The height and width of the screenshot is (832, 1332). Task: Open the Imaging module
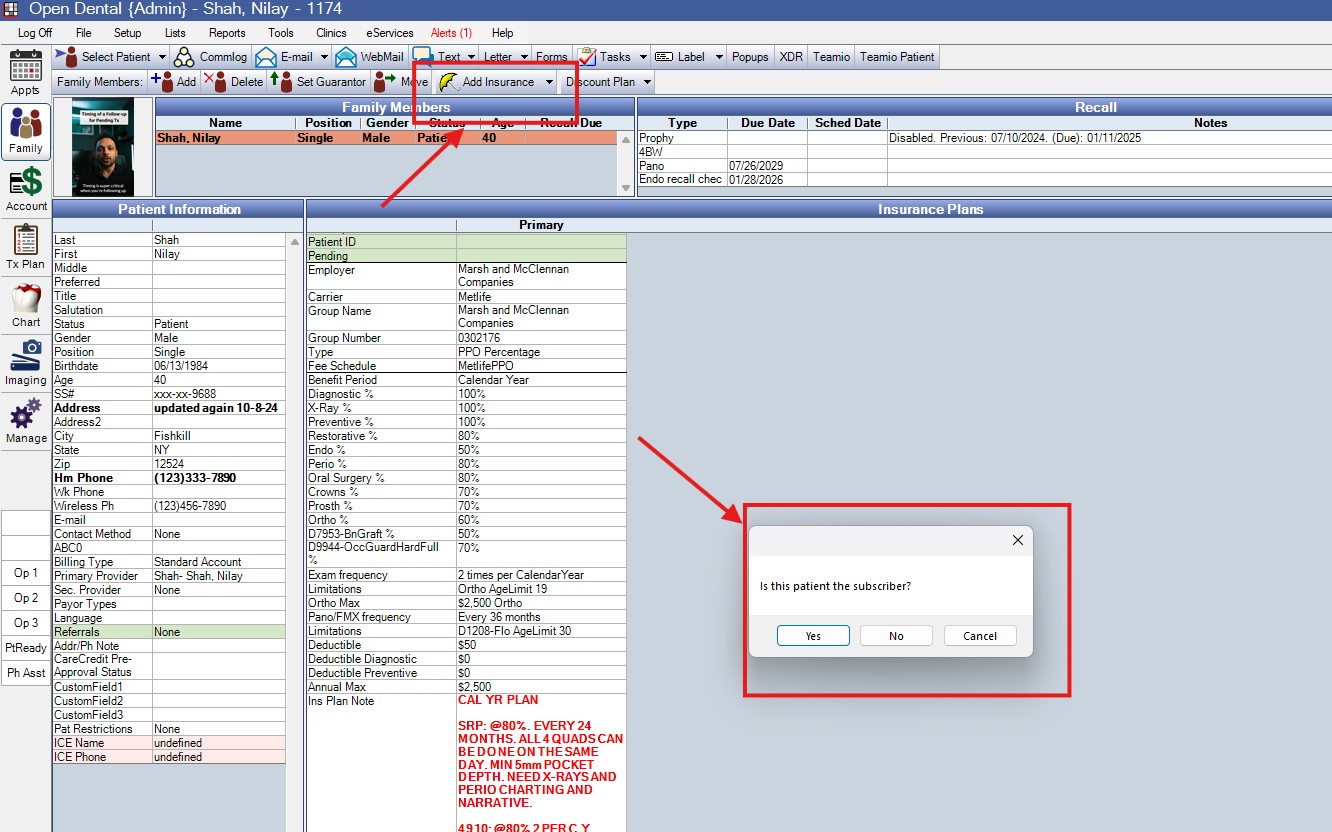pos(25,363)
